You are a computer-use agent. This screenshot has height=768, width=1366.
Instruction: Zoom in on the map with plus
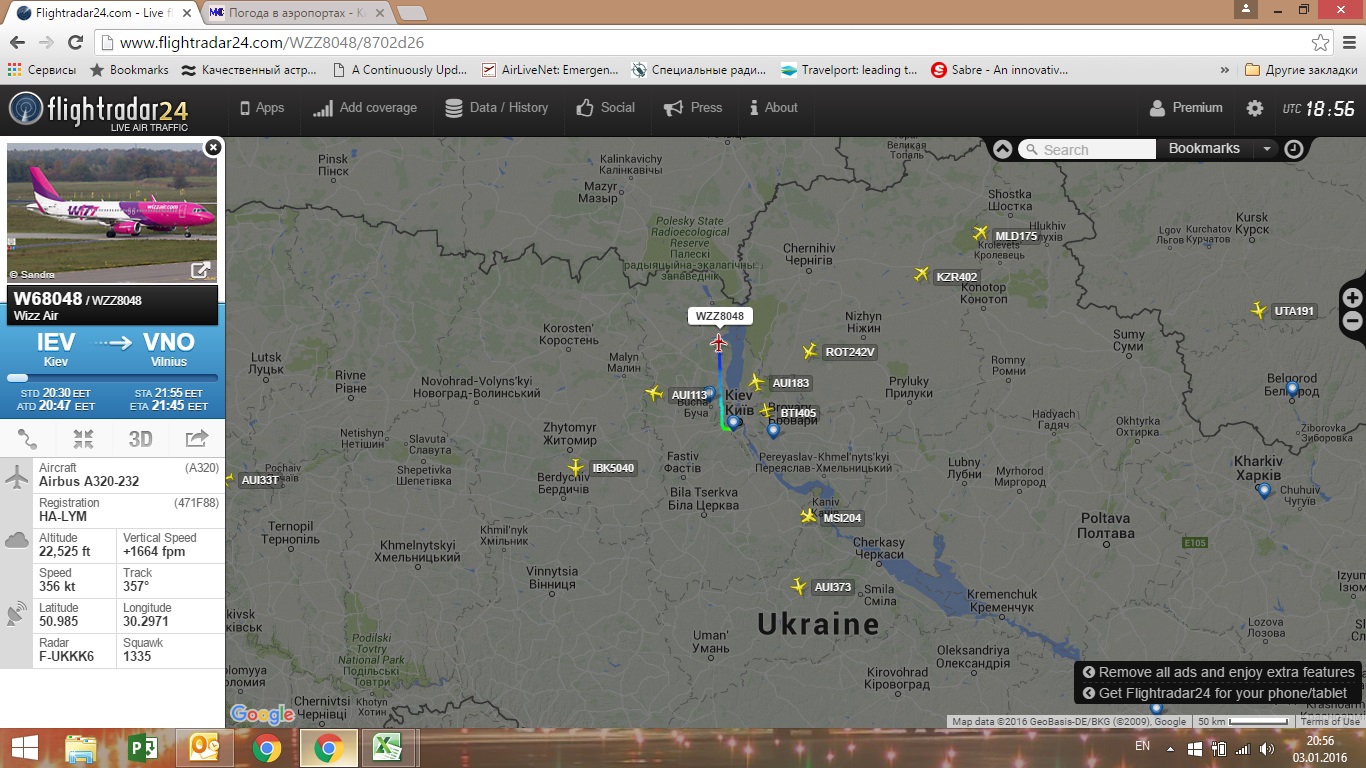[x=1352, y=298]
